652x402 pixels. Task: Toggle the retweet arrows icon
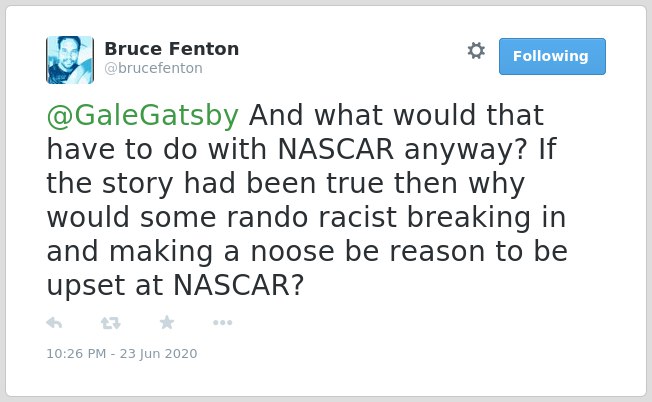(x=111, y=323)
